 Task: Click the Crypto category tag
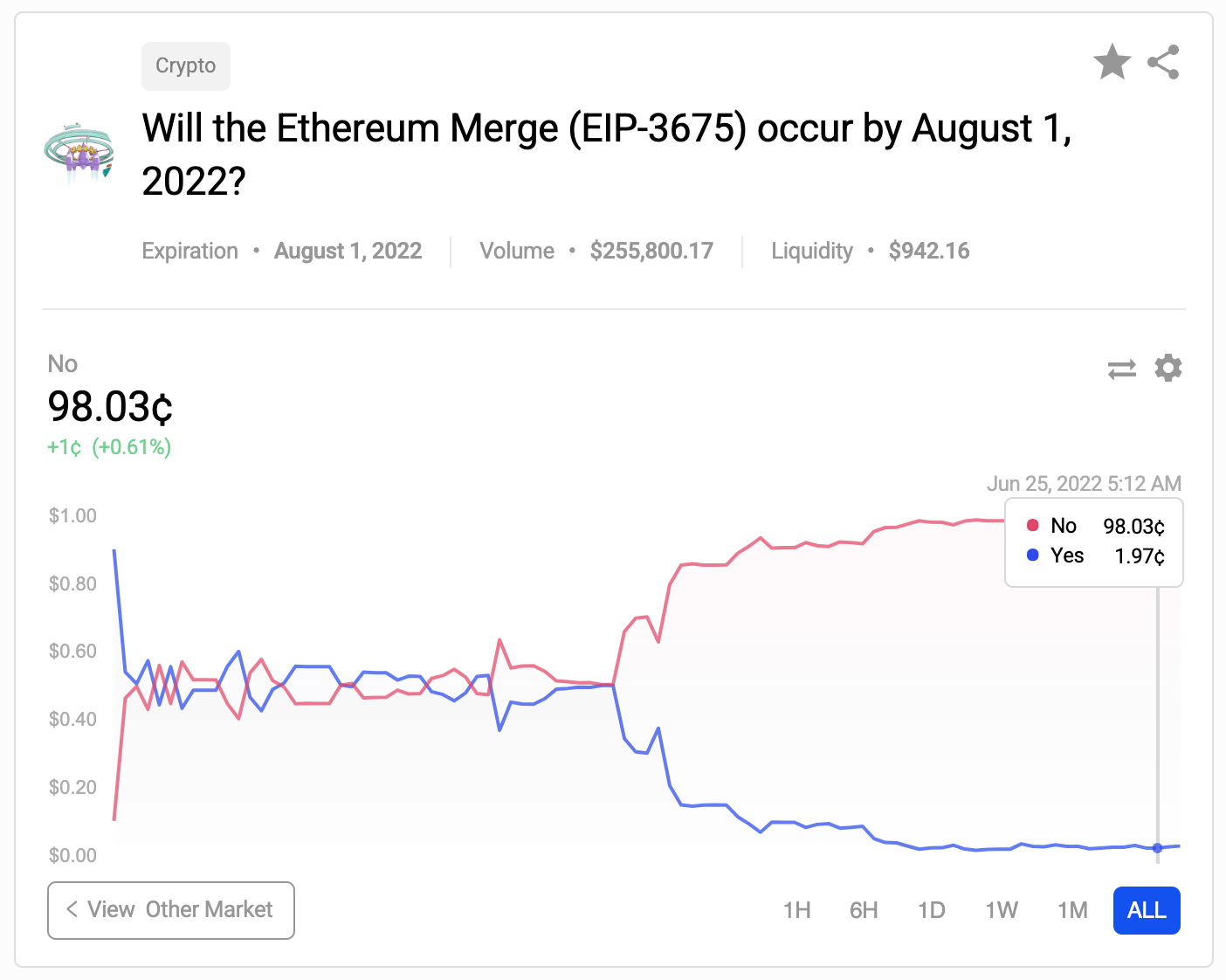[x=186, y=66]
